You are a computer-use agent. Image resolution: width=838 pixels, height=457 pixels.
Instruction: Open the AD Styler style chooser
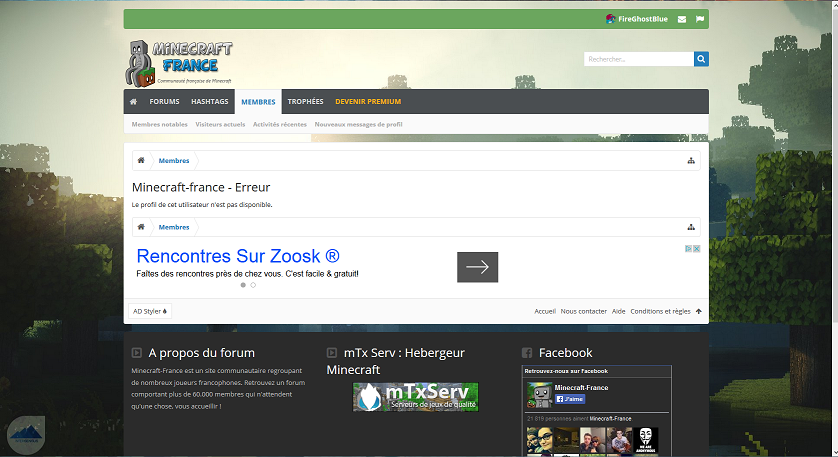[x=150, y=311]
